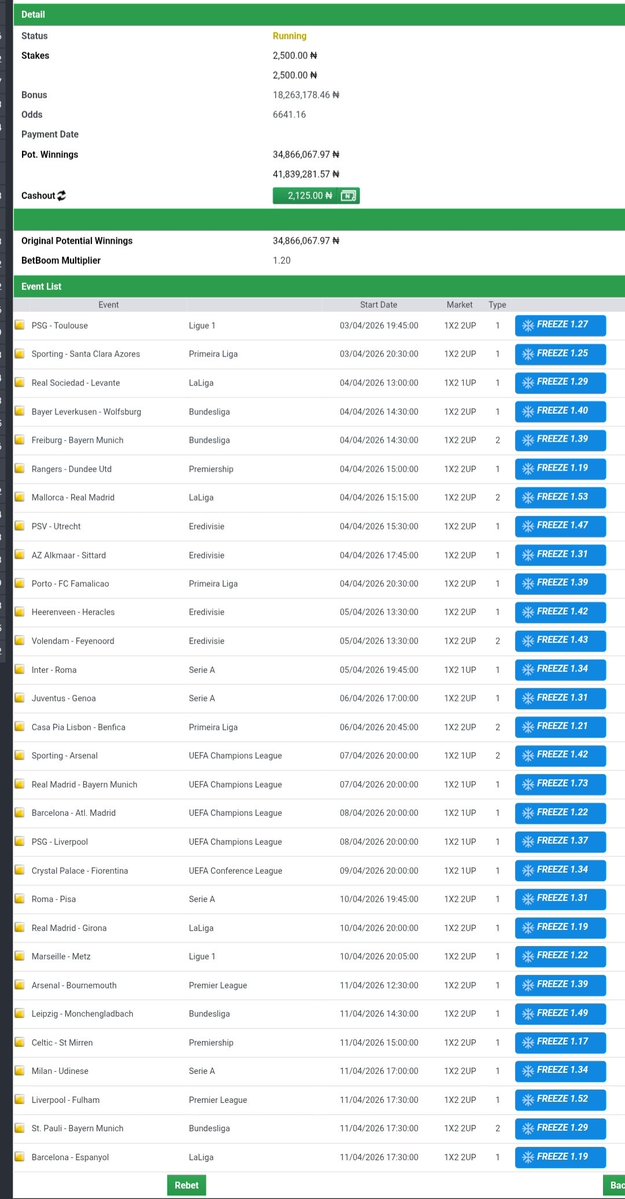This screenshot has height=1199, width=625.
Task: Click the potential winnings 41,839,281.57 value
Action: [306, 174]
